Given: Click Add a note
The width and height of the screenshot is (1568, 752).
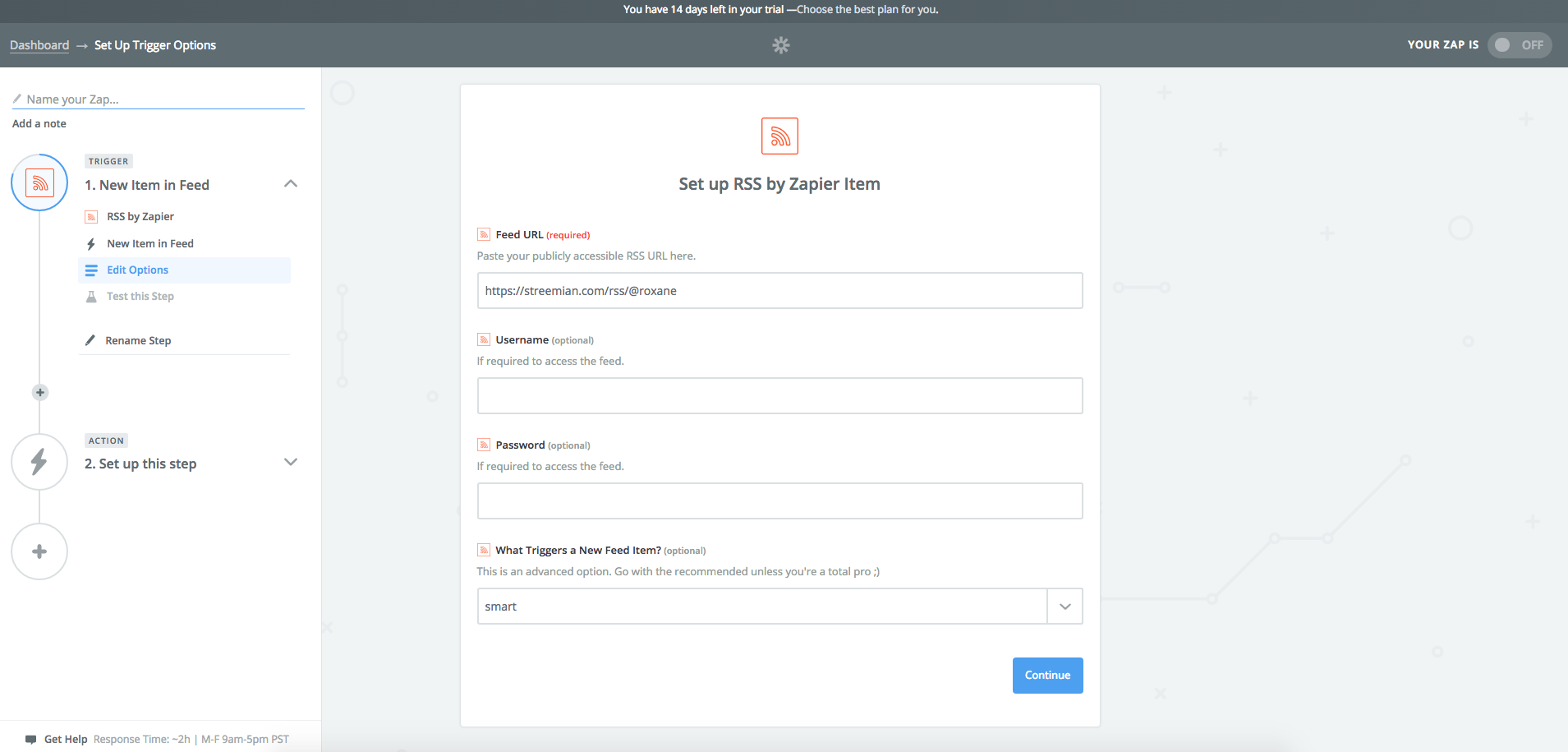Looking at the screenshot, I should click(39, 123).
